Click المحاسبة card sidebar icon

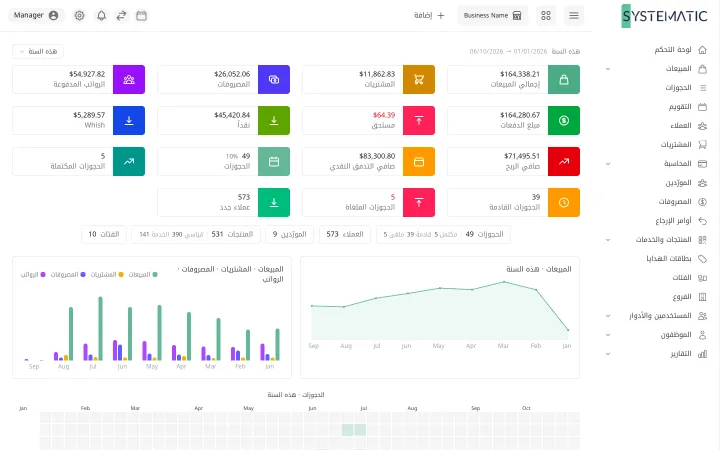(x=702, y=163)
